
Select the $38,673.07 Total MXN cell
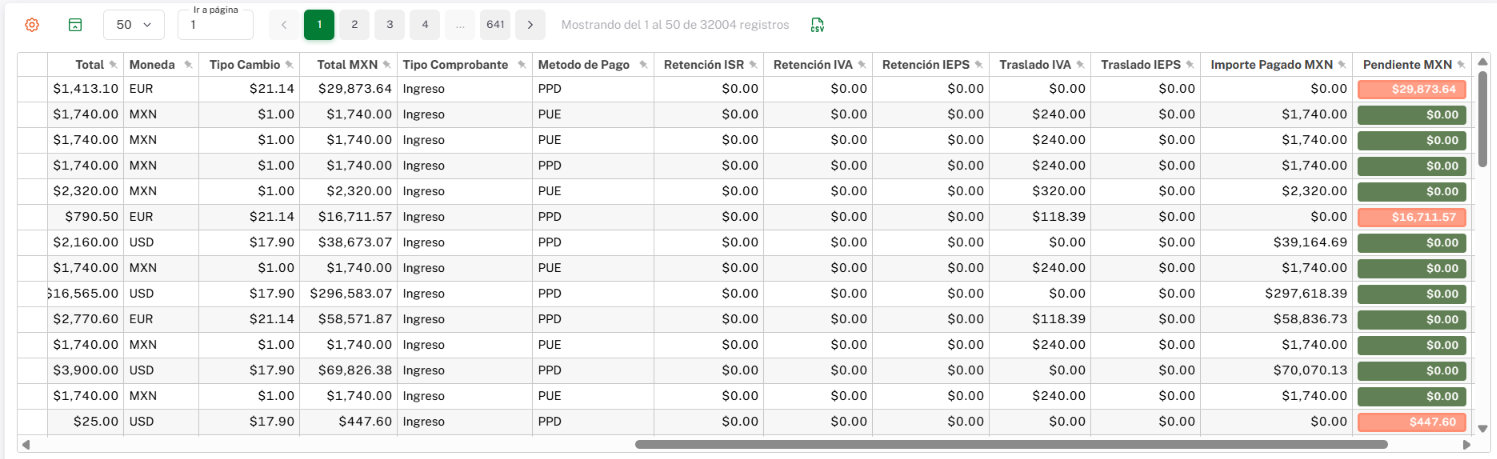[348, 243]
